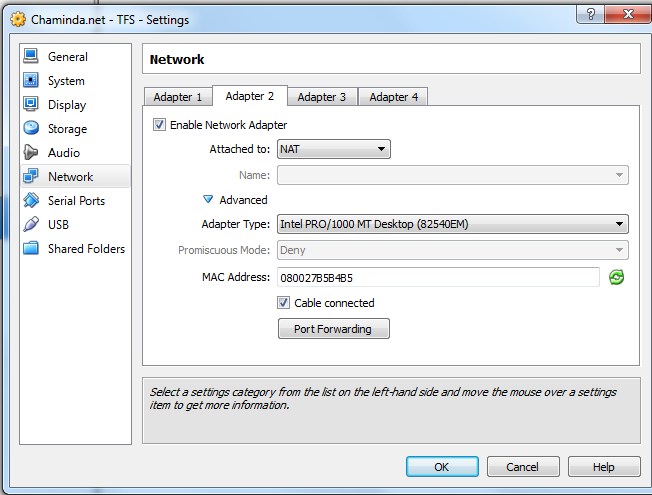Screen dimensions: 652x495
Task: Open the Storage disk icon
Action: pos(31,129)
